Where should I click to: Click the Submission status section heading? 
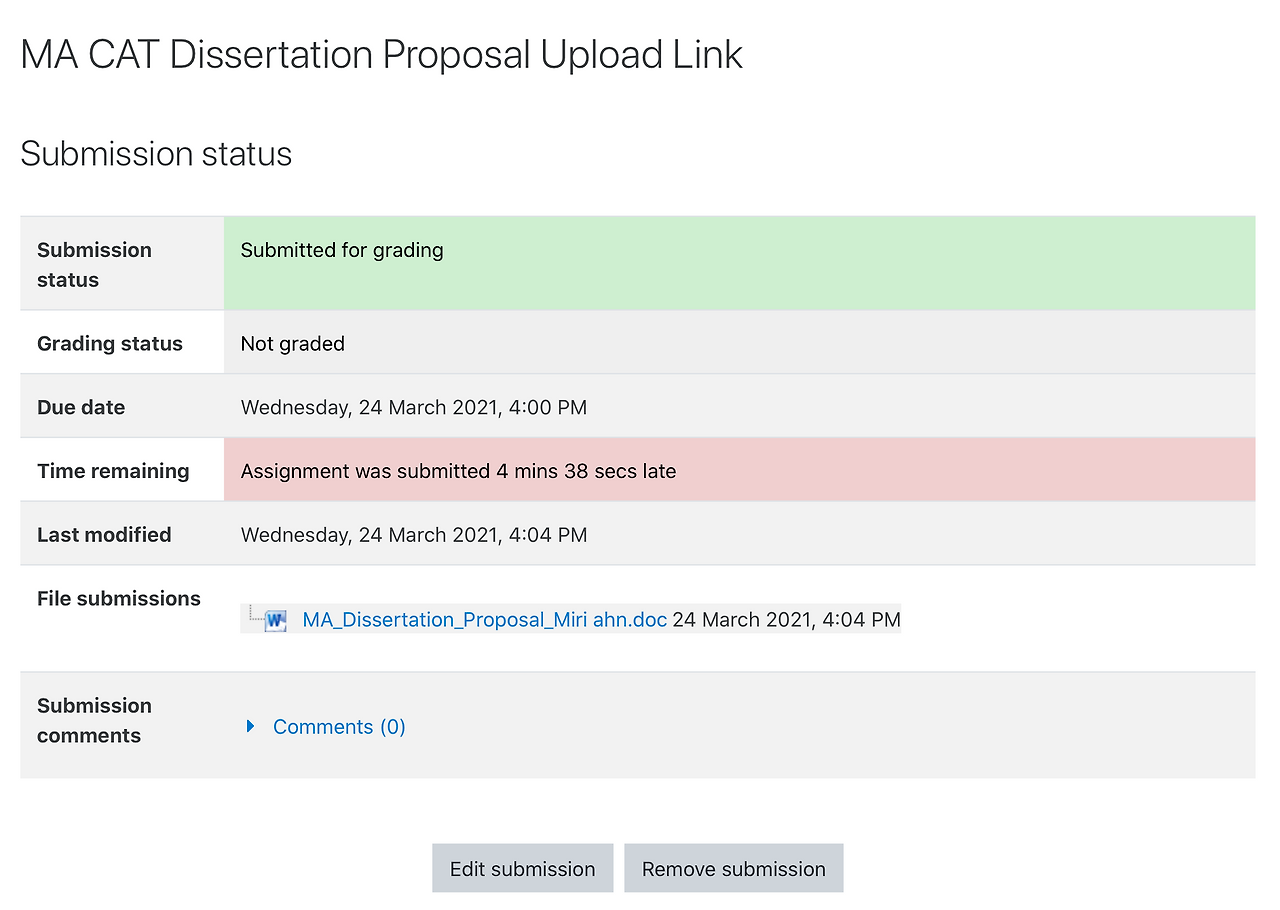(156, 154)
